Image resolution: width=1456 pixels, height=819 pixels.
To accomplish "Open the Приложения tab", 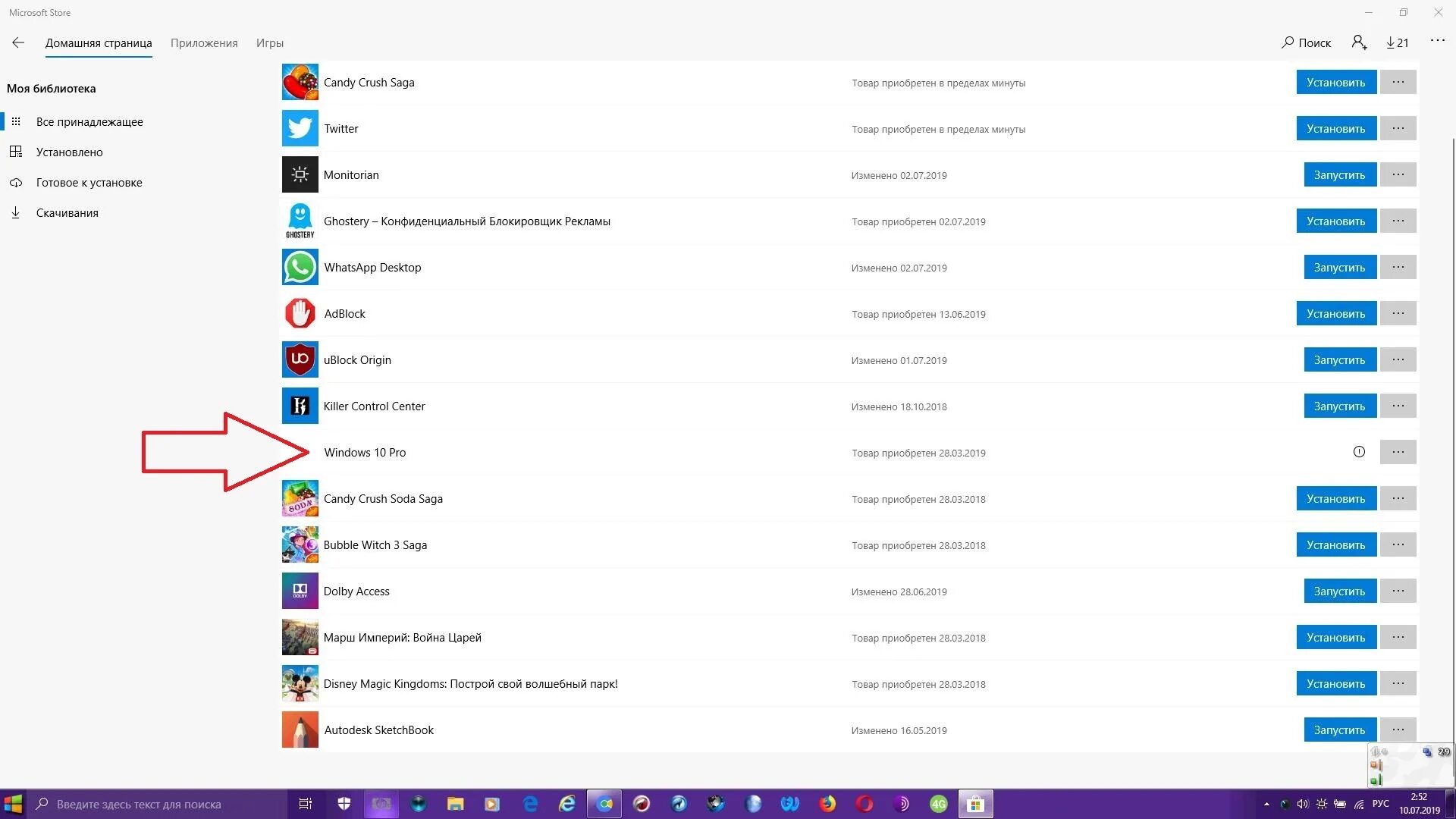I will pyautogui.click(x=204, y=43).
